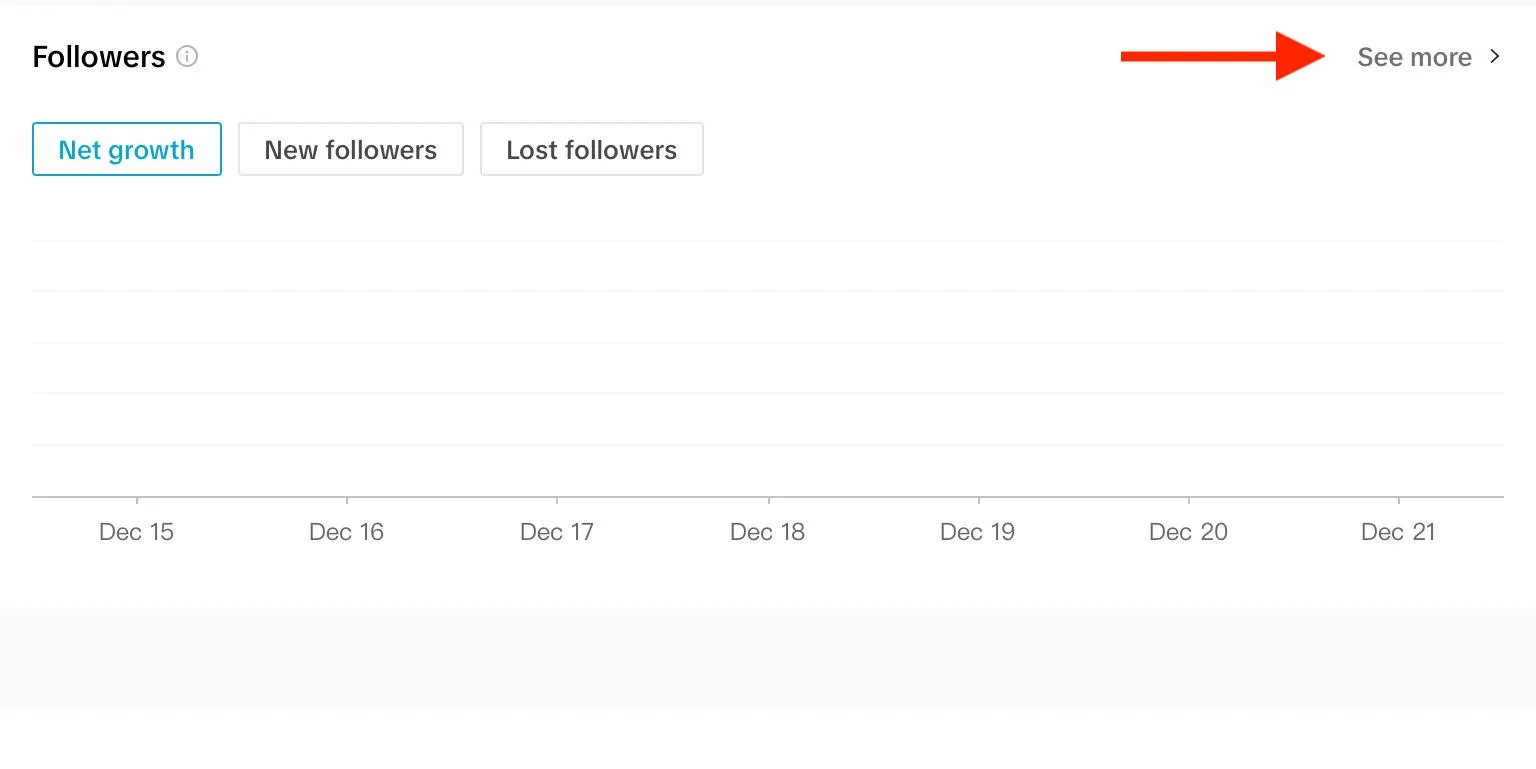This screenshot has width=1536, height=769.
Task: Click the Dec 20 date label
Action: point(1188,532)
